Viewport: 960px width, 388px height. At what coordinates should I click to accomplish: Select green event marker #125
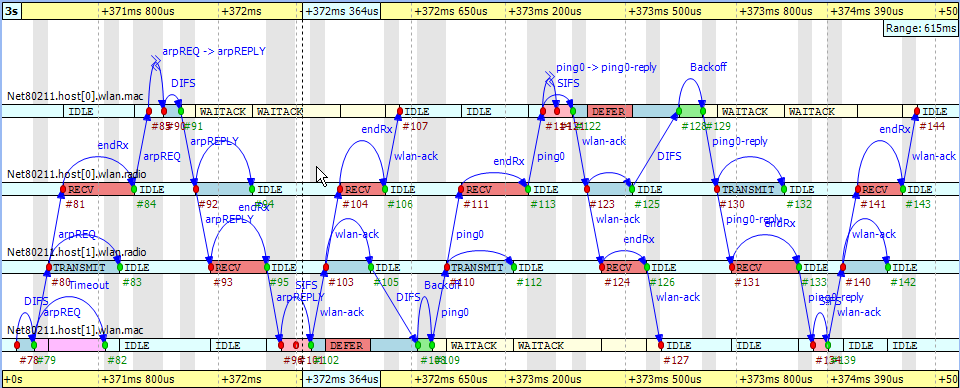coord(632,189)
